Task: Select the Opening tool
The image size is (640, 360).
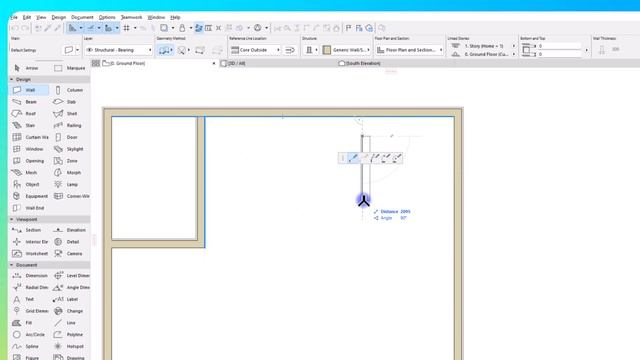Action: tap(28, 161)
